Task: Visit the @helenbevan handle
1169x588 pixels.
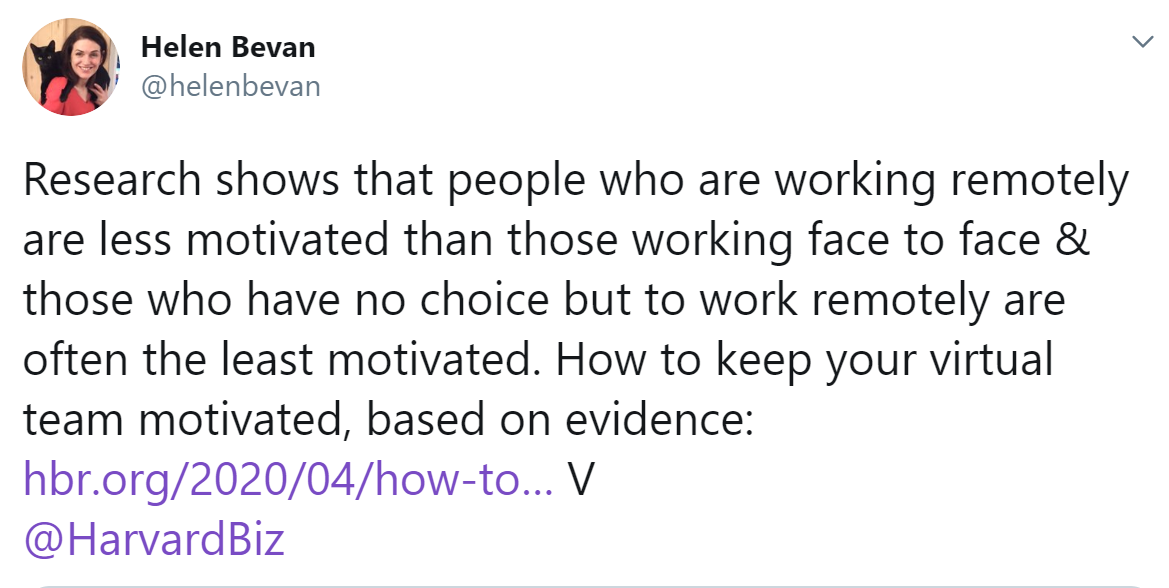Action: [230, 86]
